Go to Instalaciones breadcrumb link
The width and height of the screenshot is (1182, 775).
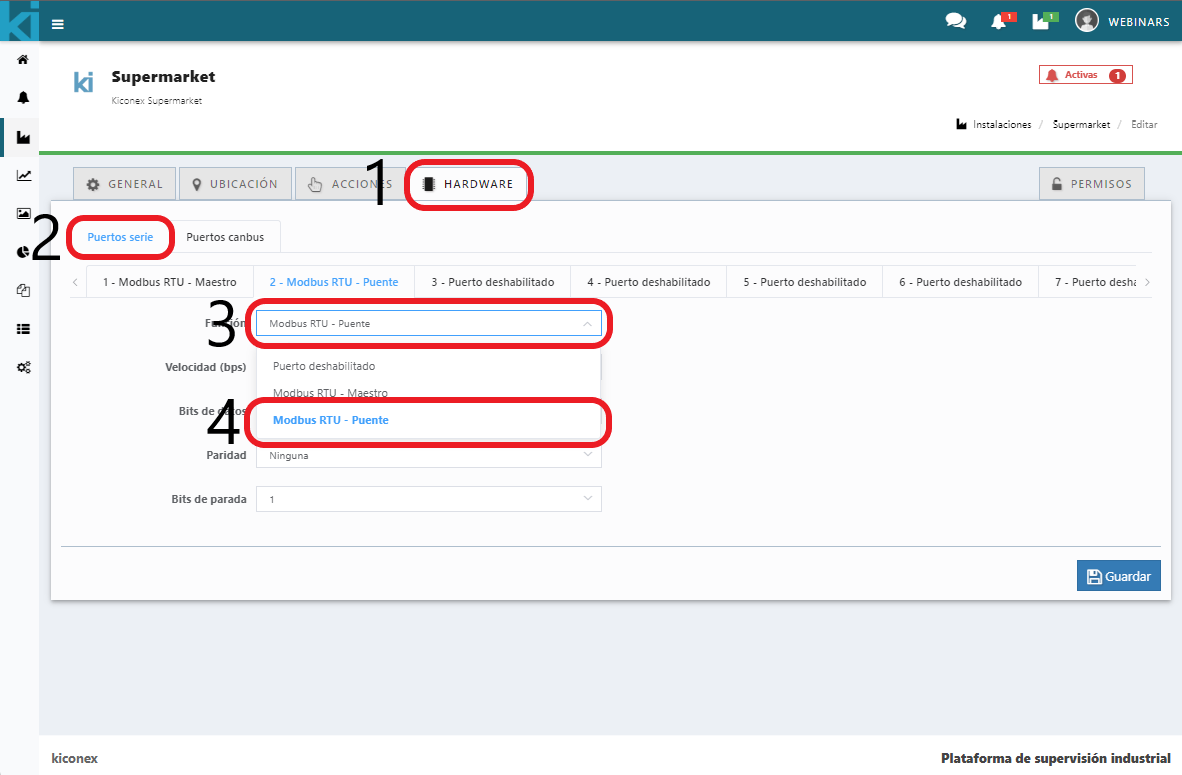1001,125
